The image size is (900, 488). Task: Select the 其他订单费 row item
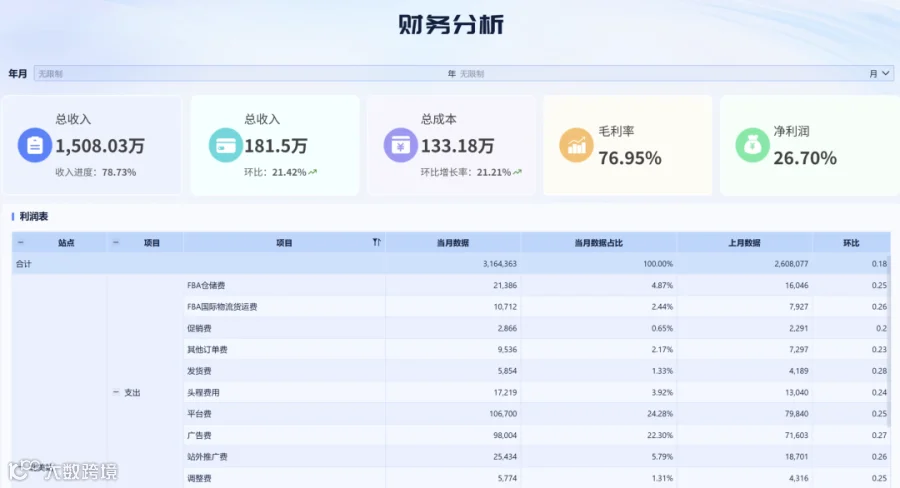point(207,350)
